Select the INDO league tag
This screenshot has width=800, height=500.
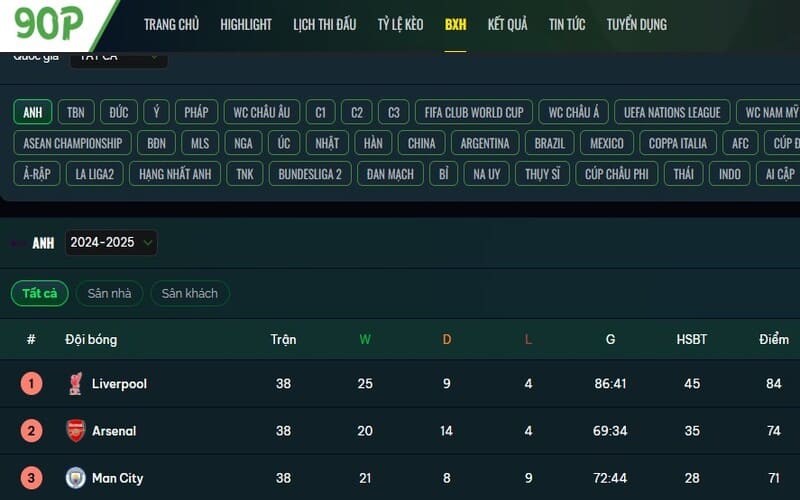pyautogui.click(x=730, y=174)
